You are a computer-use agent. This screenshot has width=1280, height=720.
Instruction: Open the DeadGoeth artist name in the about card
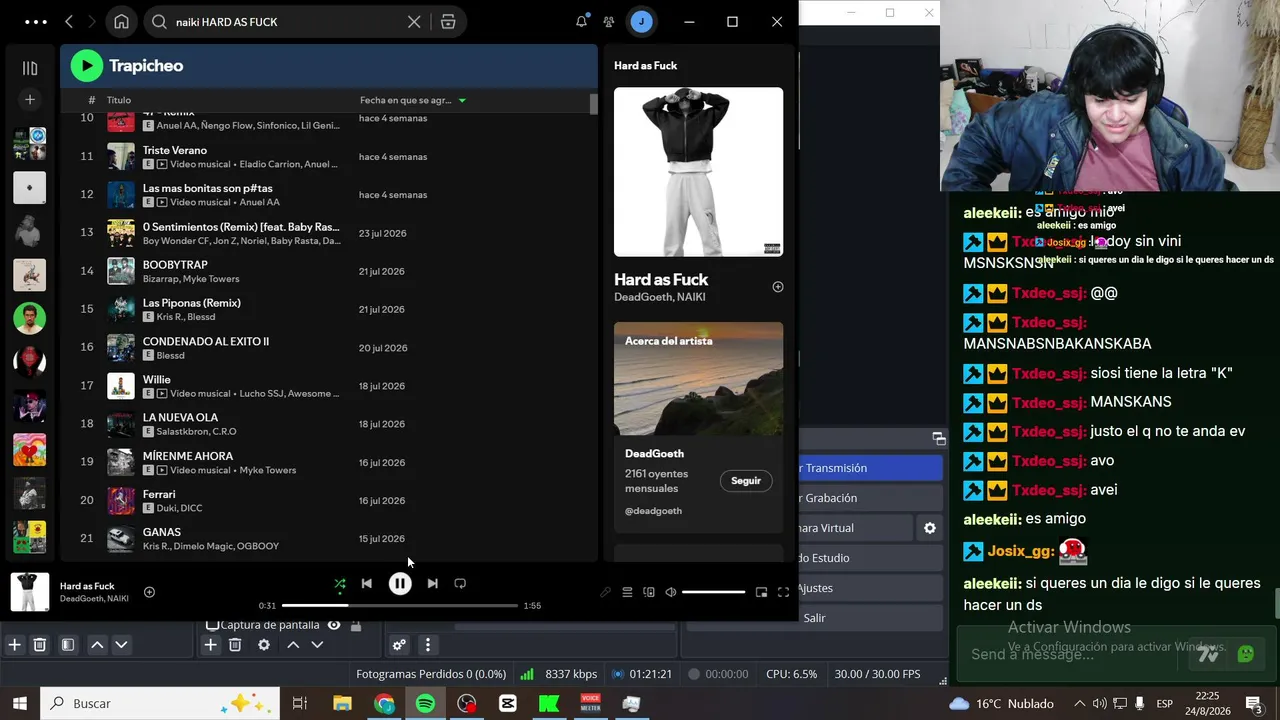[x=655, y=454]
